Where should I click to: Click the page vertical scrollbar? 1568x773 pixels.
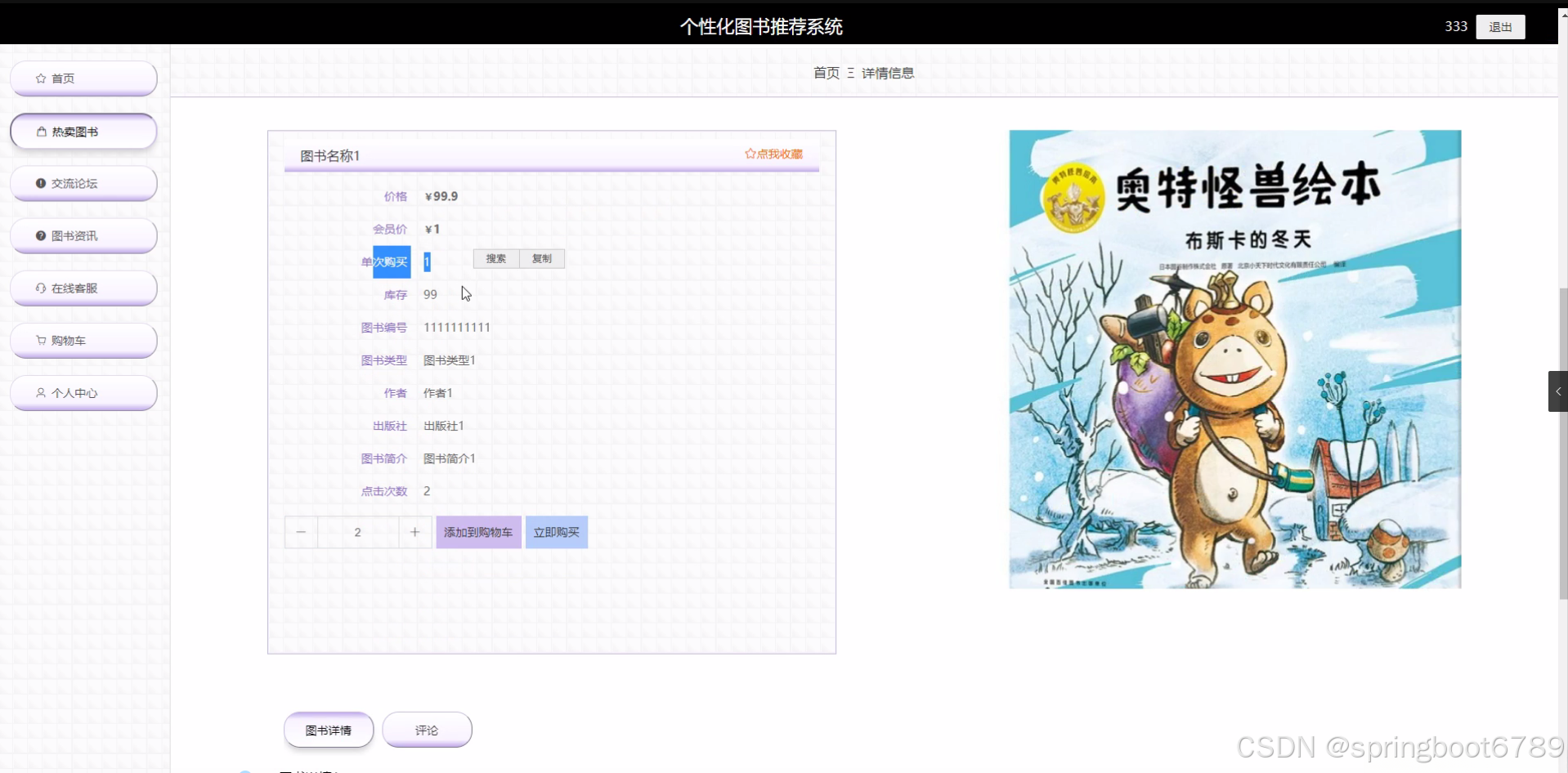(1563, 444)
